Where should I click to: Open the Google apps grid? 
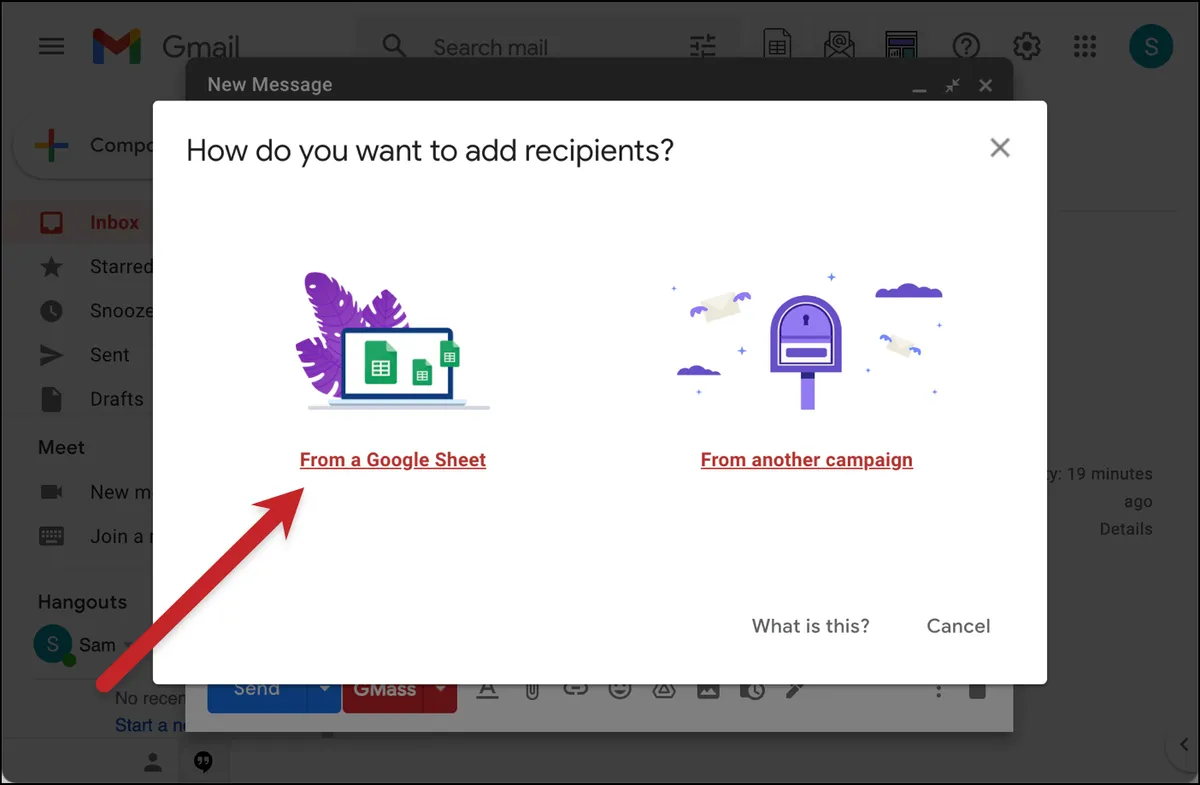1085,46
